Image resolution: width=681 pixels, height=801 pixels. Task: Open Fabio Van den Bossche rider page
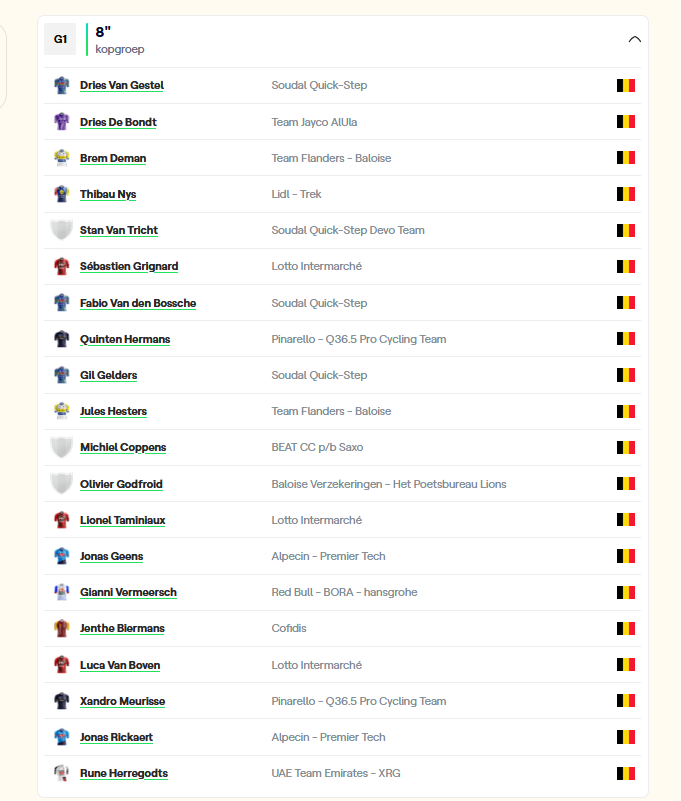(x=138, y=303)
